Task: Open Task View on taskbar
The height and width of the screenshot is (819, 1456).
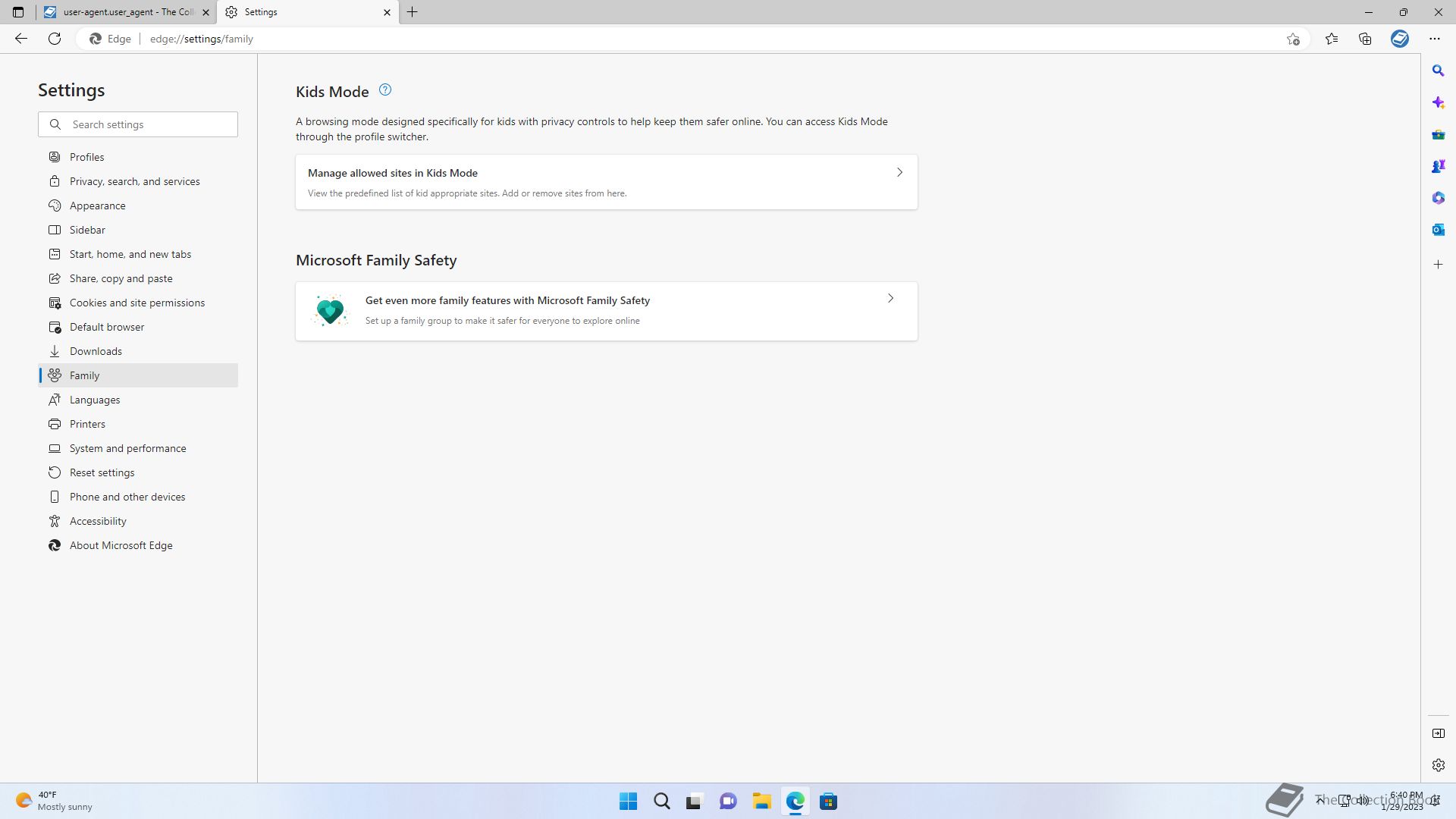Action: (695, 802)
